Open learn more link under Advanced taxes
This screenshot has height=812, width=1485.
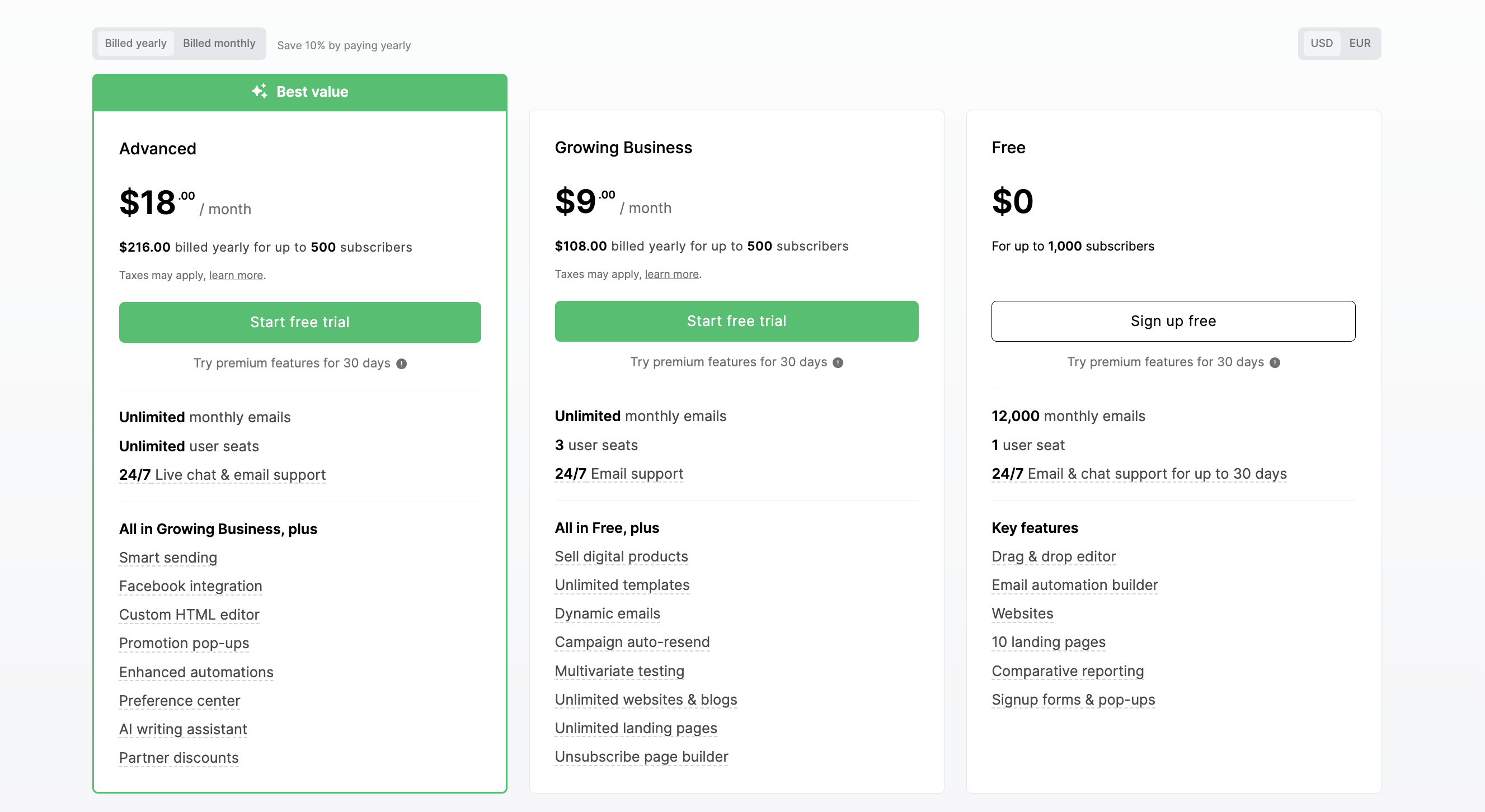[236, 276]
